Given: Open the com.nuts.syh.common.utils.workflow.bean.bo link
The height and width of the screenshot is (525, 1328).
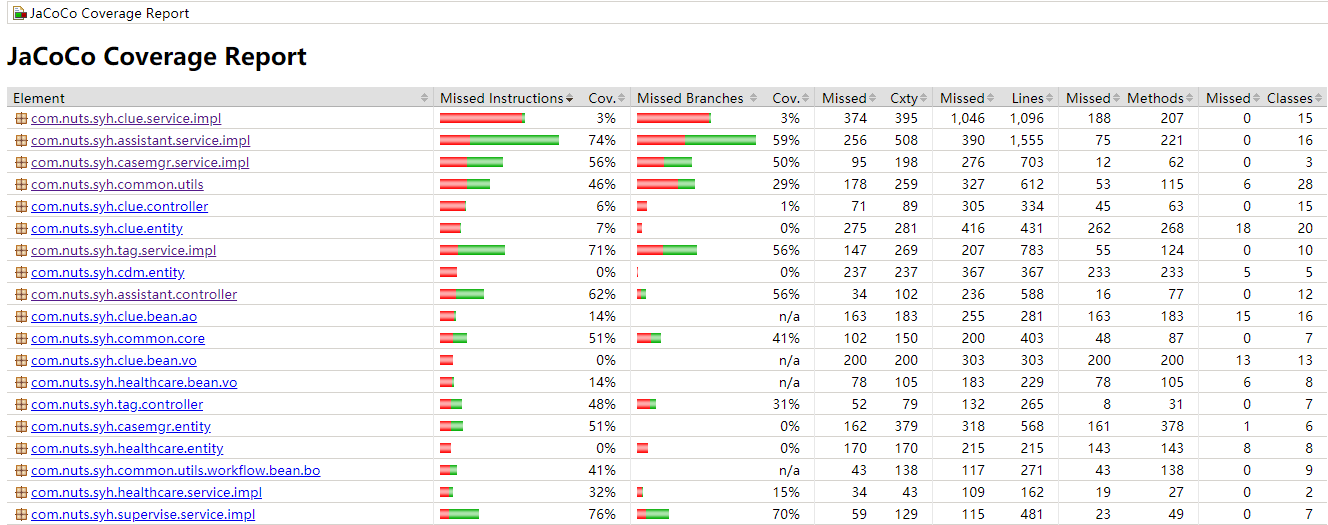Looking at the screenshot, I should [175, 471].
